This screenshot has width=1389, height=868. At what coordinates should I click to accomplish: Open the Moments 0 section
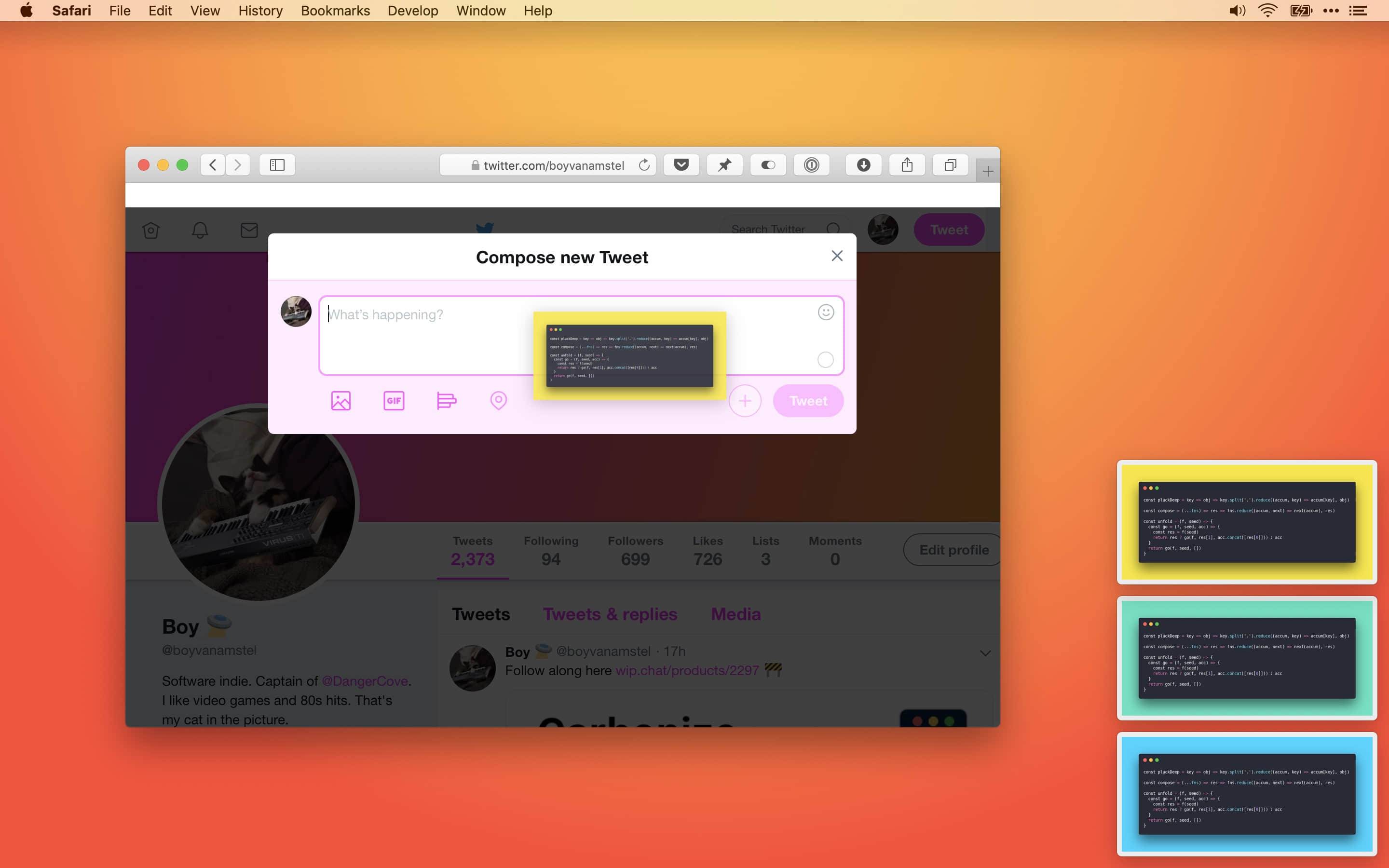coord(835,551)
